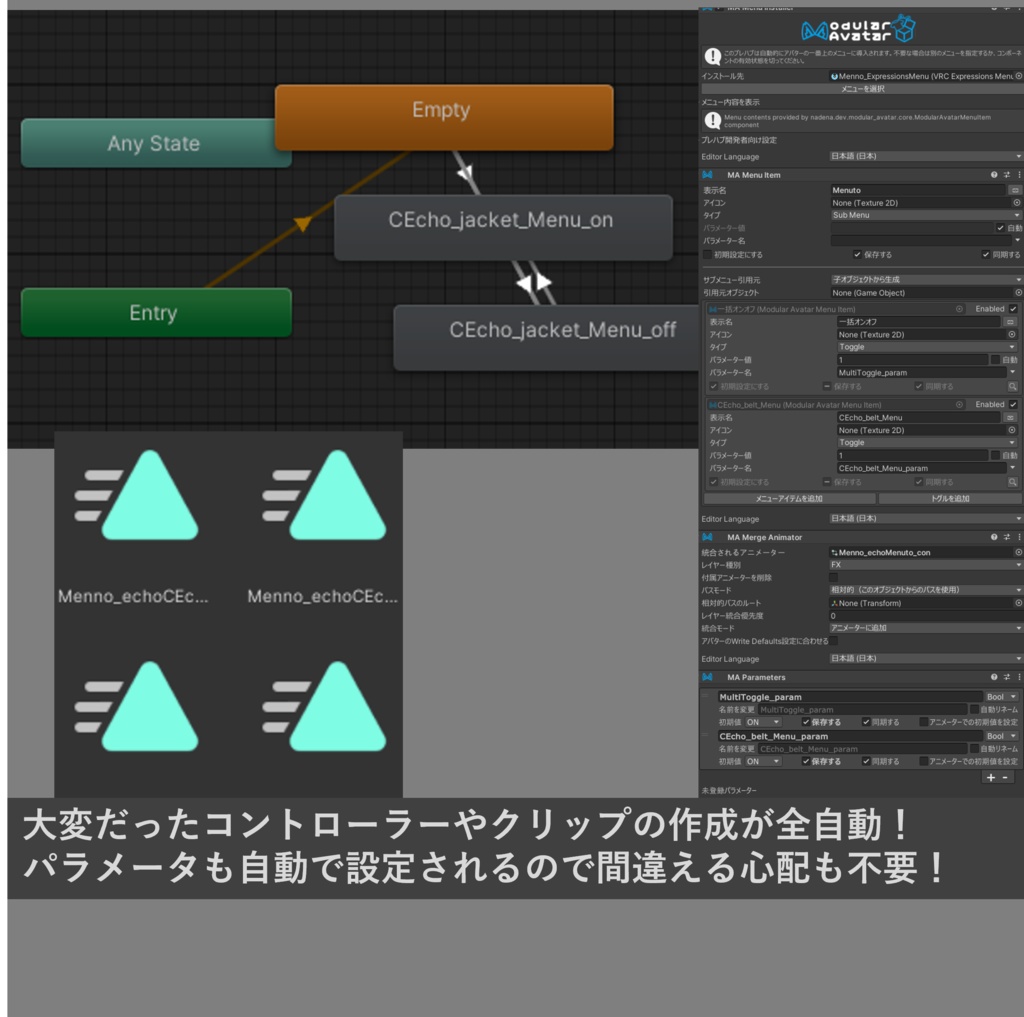Open the Sub Menu タイプ dropdown
Screen dimensions: 1024x1017
925,214
